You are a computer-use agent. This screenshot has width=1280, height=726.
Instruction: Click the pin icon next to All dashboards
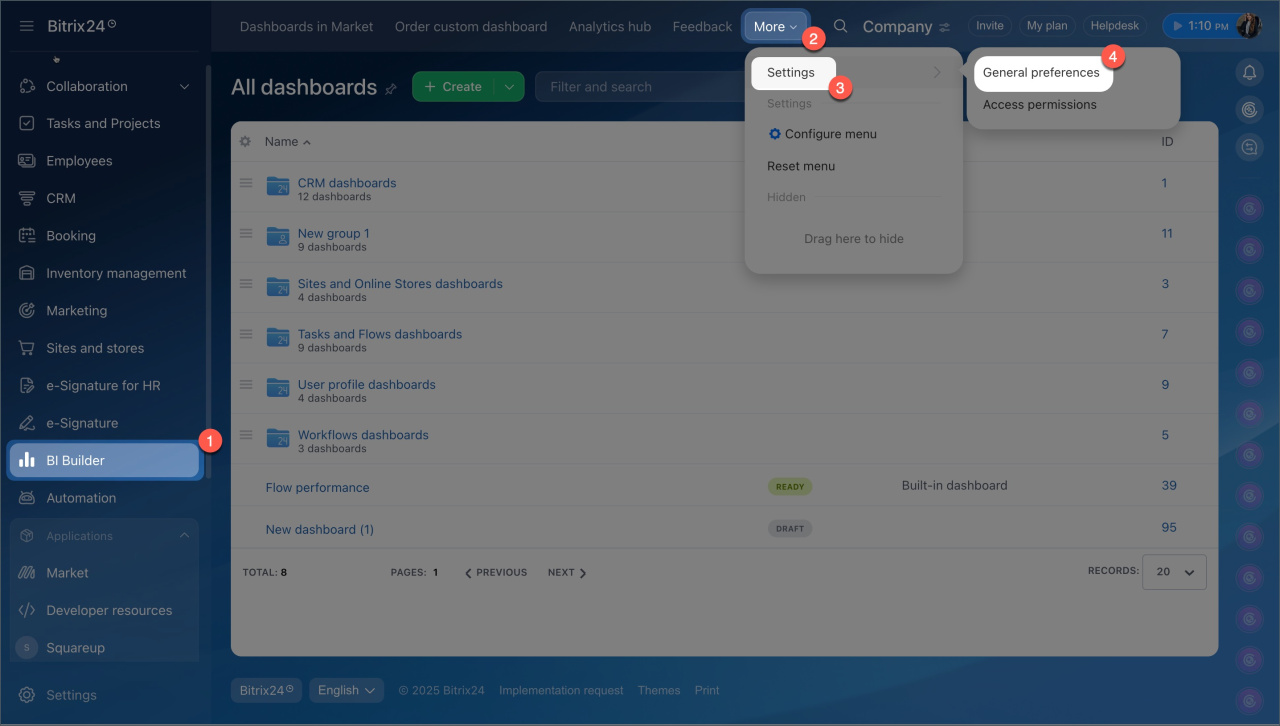click(391, 89)
